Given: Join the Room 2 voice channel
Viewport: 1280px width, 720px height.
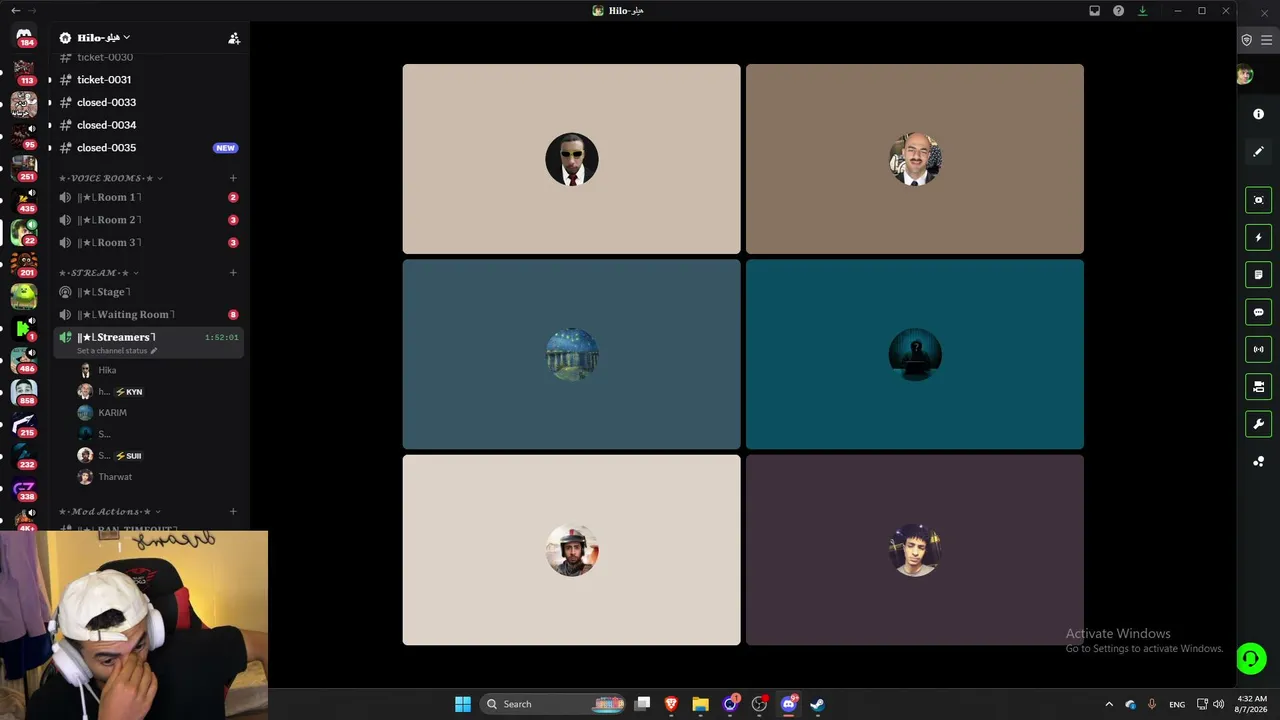Looking at the screenshot, I should pyautogui.click(x=148, y=220).
